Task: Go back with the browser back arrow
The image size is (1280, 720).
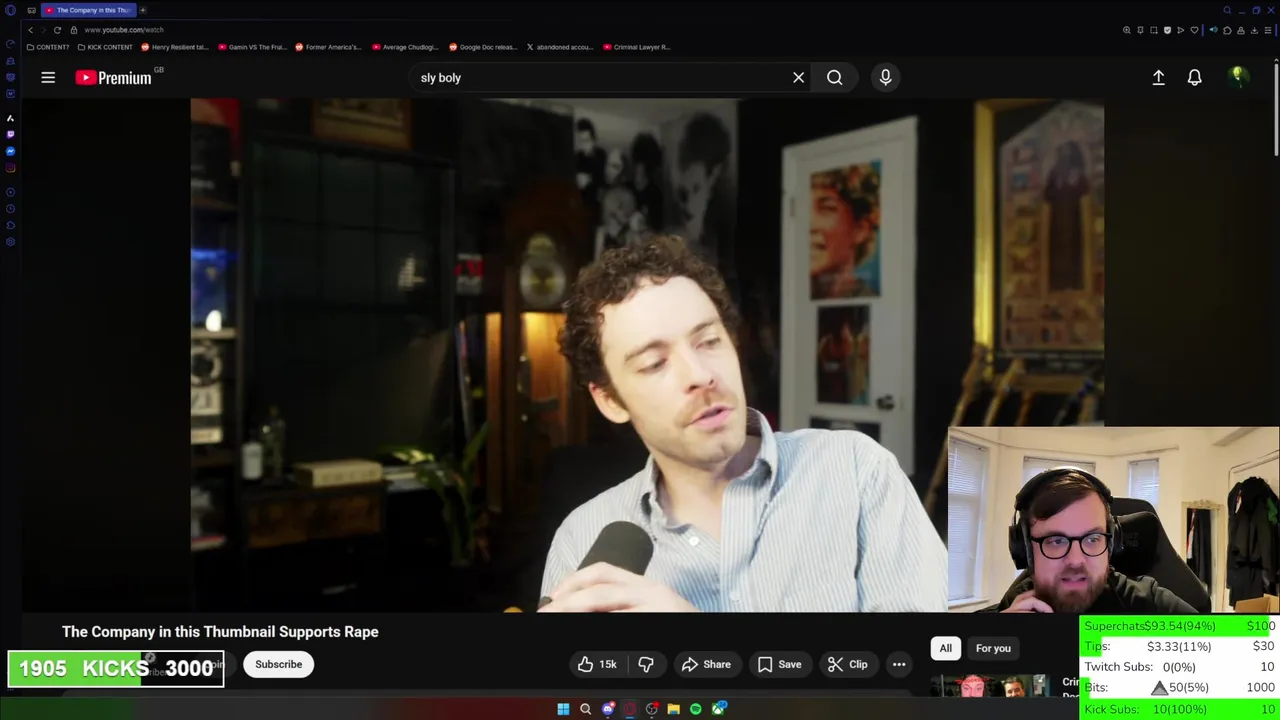Action: (x=30, y=30)
